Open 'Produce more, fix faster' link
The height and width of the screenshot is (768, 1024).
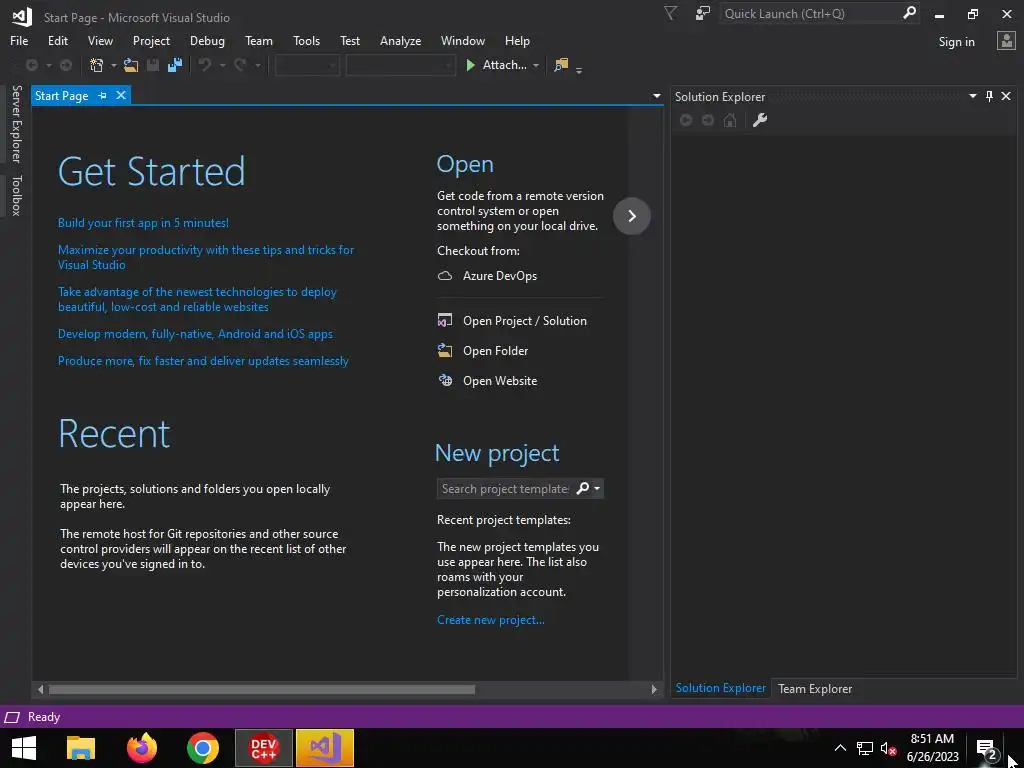(203, 360)
